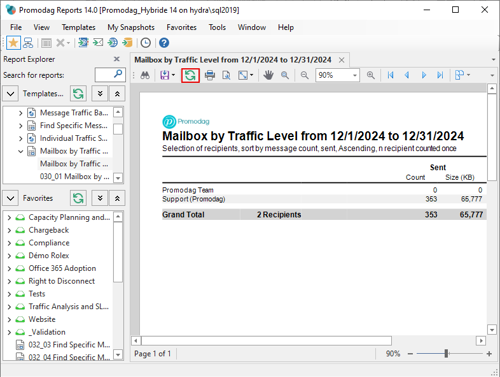
Task: Select the 030_01 Mailbox by... item
Action: 75,176
